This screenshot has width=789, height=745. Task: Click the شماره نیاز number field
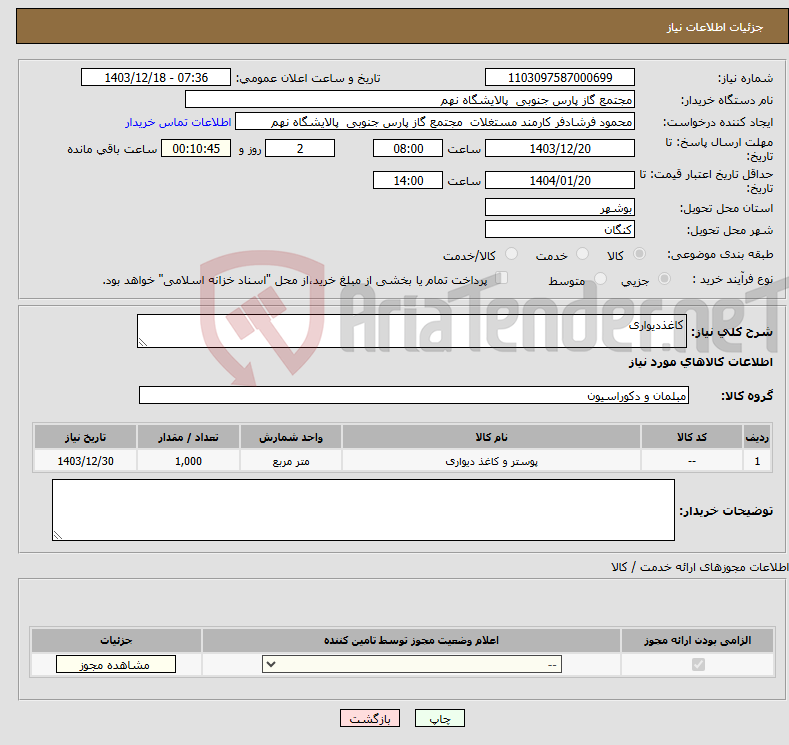point(559,78)
